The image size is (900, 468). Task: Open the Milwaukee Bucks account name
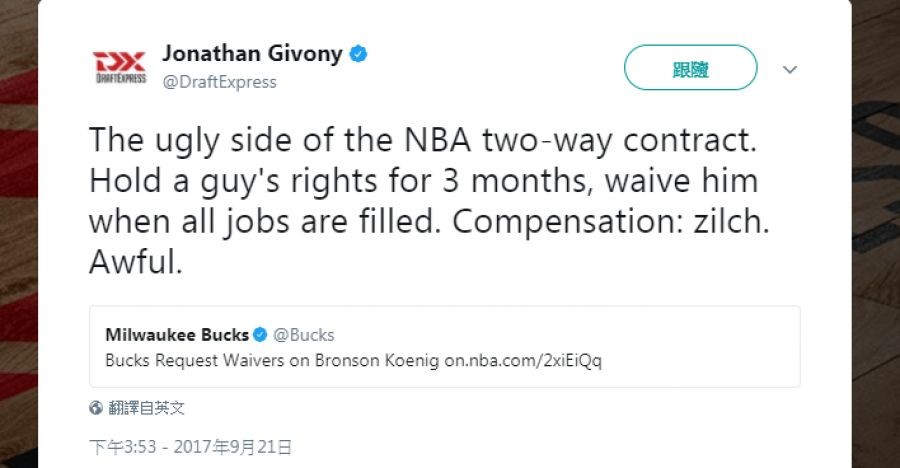(x=178, y=335)
